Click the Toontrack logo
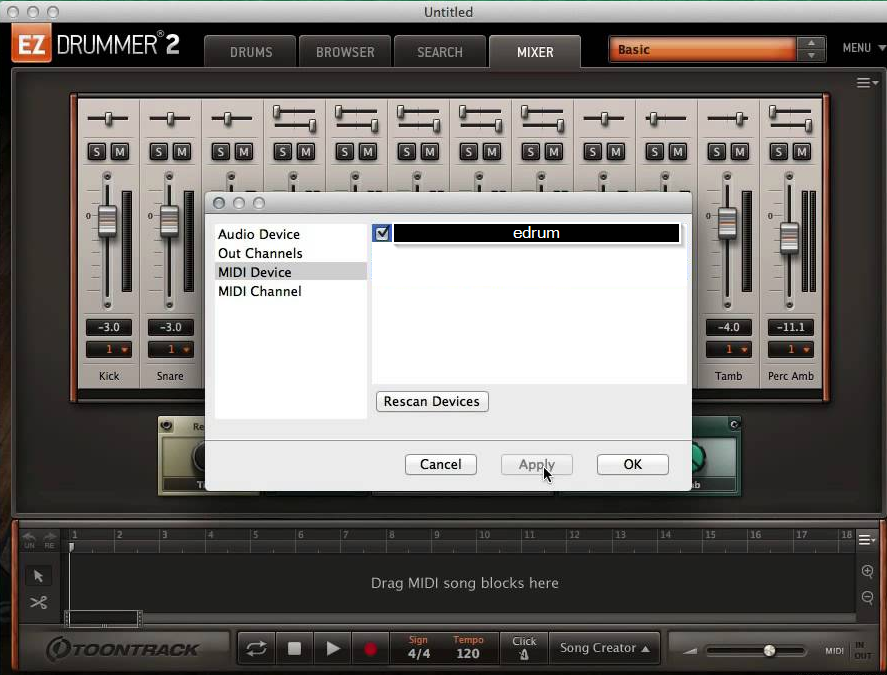Viewport: 887px width, 675px height. coord(122,649)
